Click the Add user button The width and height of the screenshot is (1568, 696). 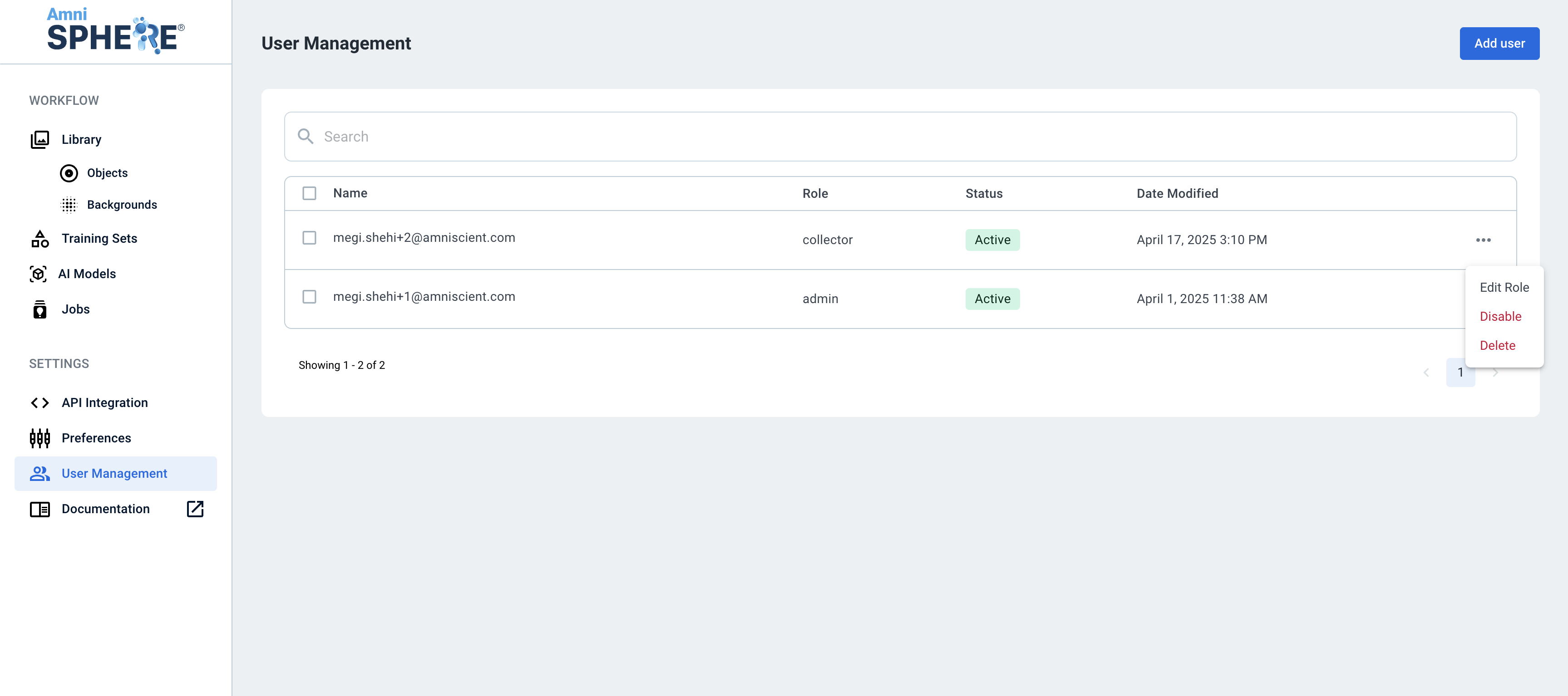[1499, 43]
